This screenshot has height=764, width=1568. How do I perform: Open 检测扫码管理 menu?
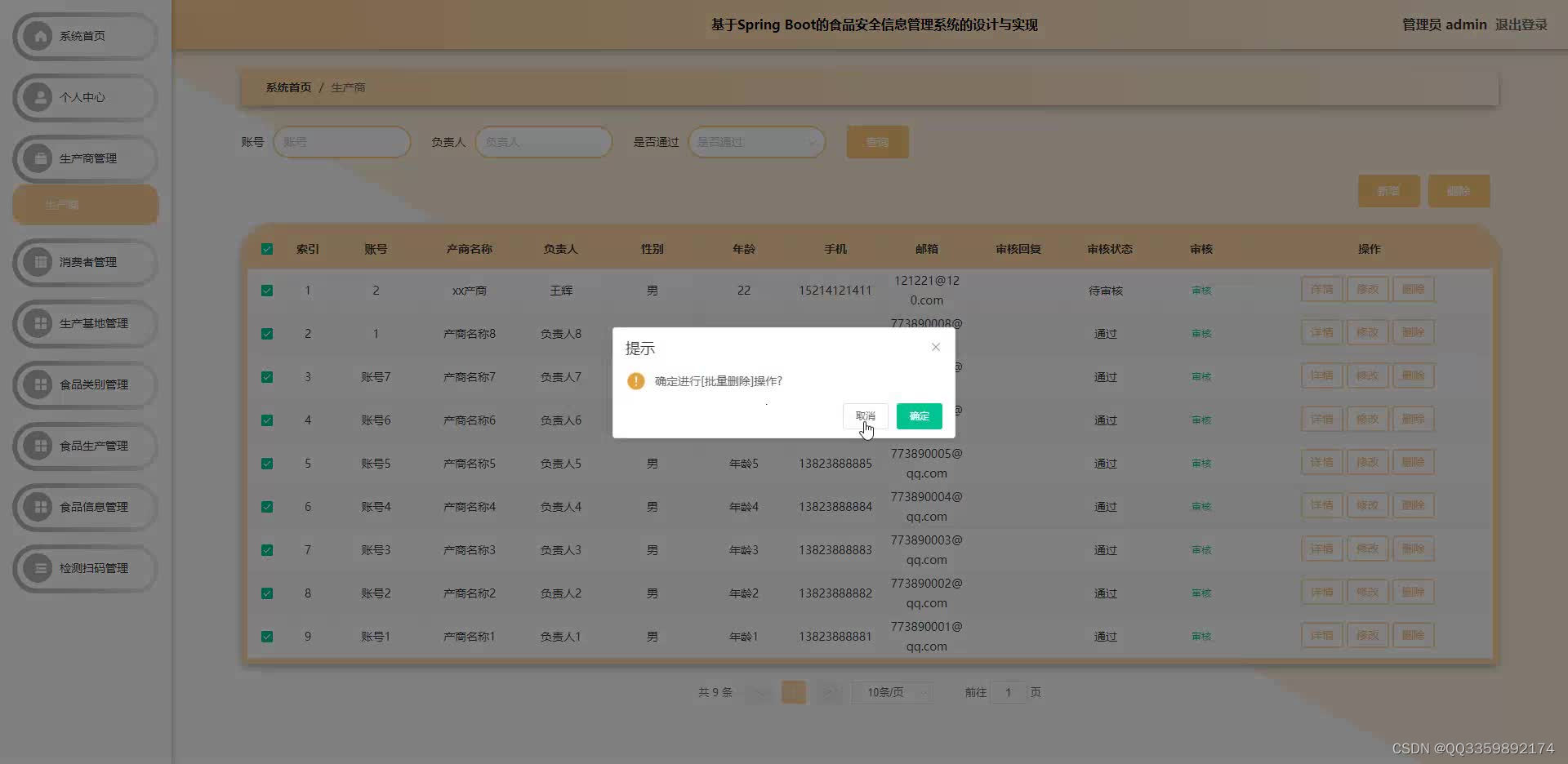(x=85, y=568)
